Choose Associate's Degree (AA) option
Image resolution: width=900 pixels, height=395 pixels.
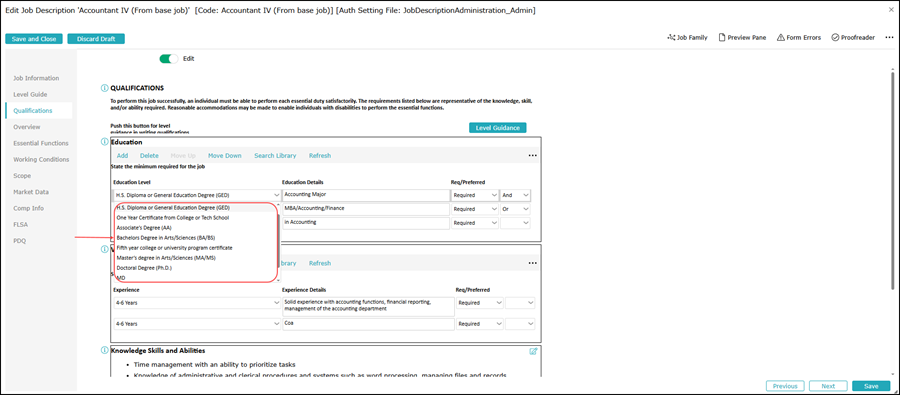(x=195, y=227)
